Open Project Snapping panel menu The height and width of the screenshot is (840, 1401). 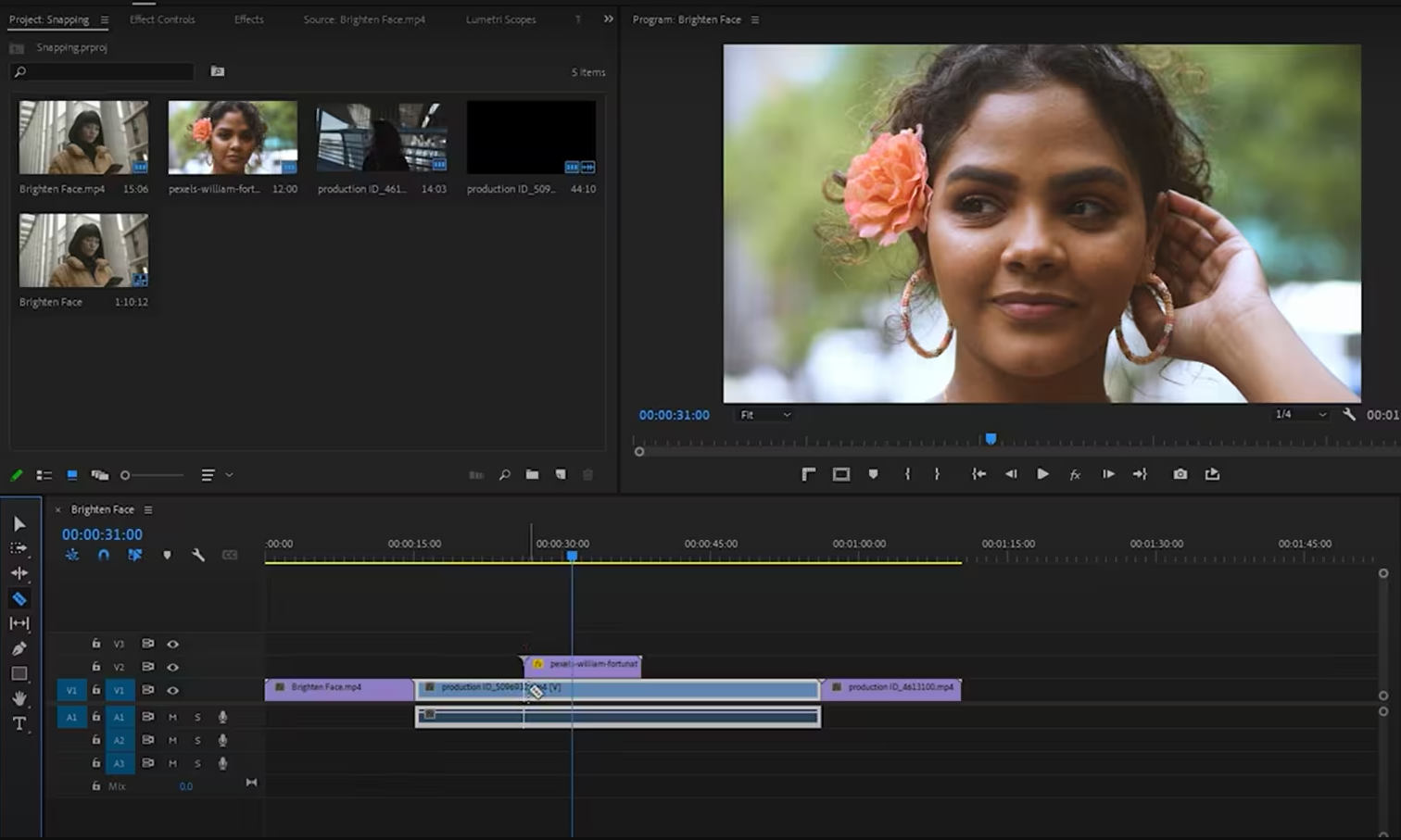(104, 19)
